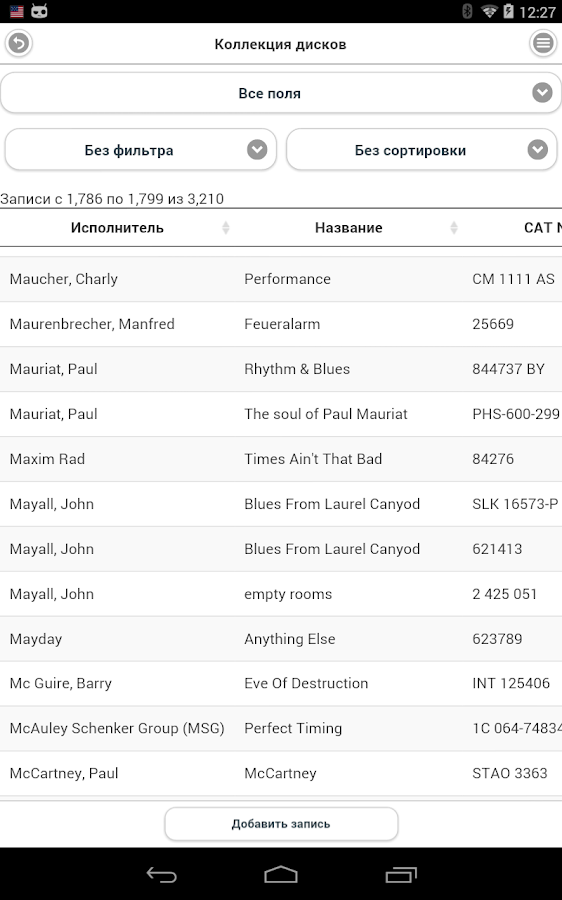The image size is (562, 900).
Task: Select the McCartney, Paul record row
Action: click(x=281, y=773)
